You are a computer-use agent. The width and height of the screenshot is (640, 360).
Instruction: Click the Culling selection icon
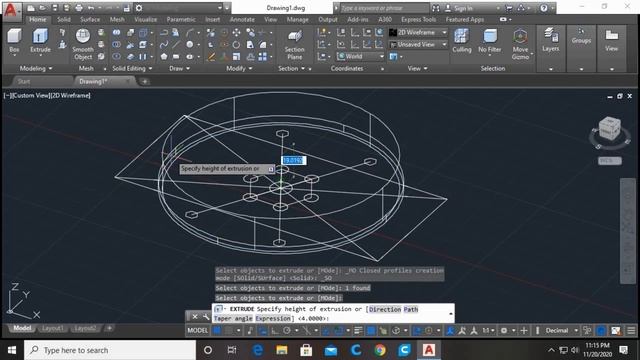[461, 41]
